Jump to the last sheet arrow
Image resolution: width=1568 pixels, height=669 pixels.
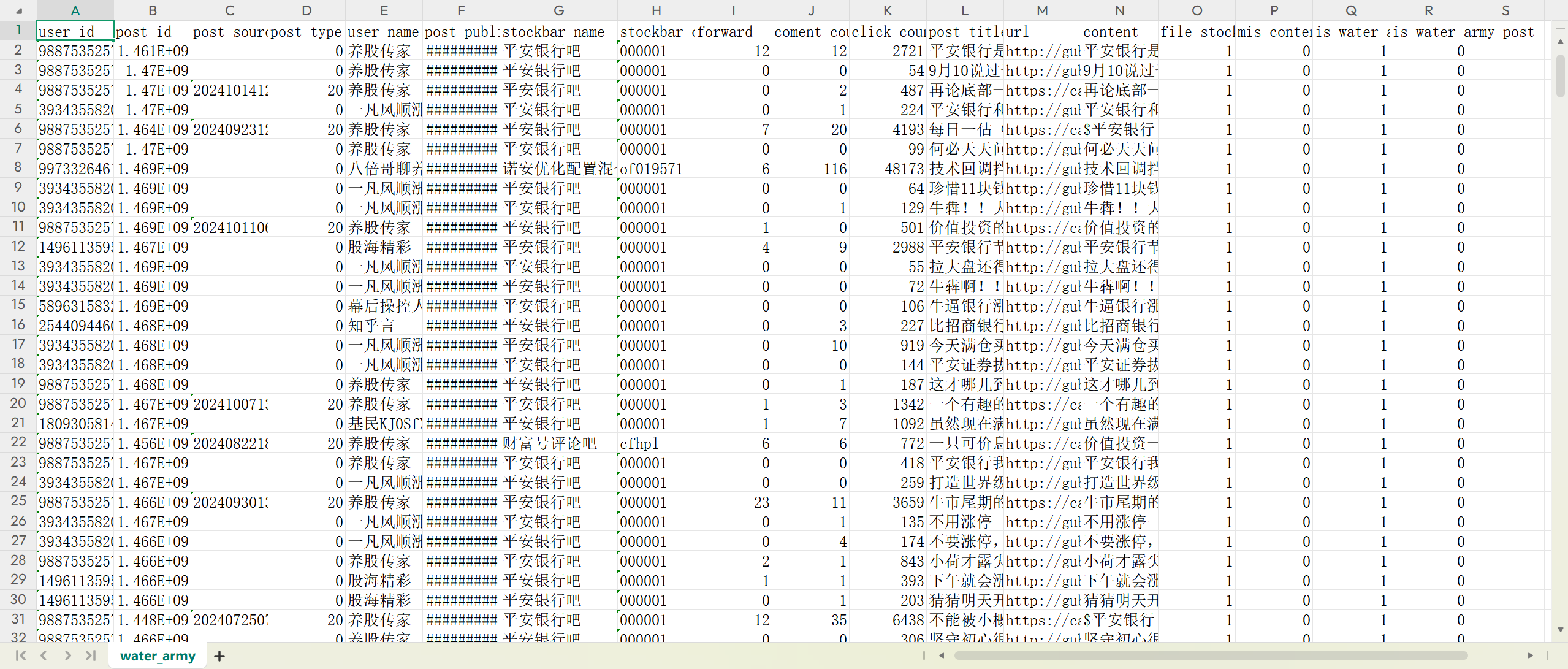click(x=91, y=656)
